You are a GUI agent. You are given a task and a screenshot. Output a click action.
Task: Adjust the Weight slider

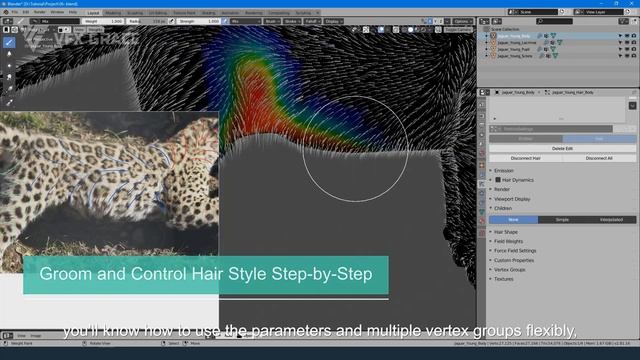[x=102, y=21]
